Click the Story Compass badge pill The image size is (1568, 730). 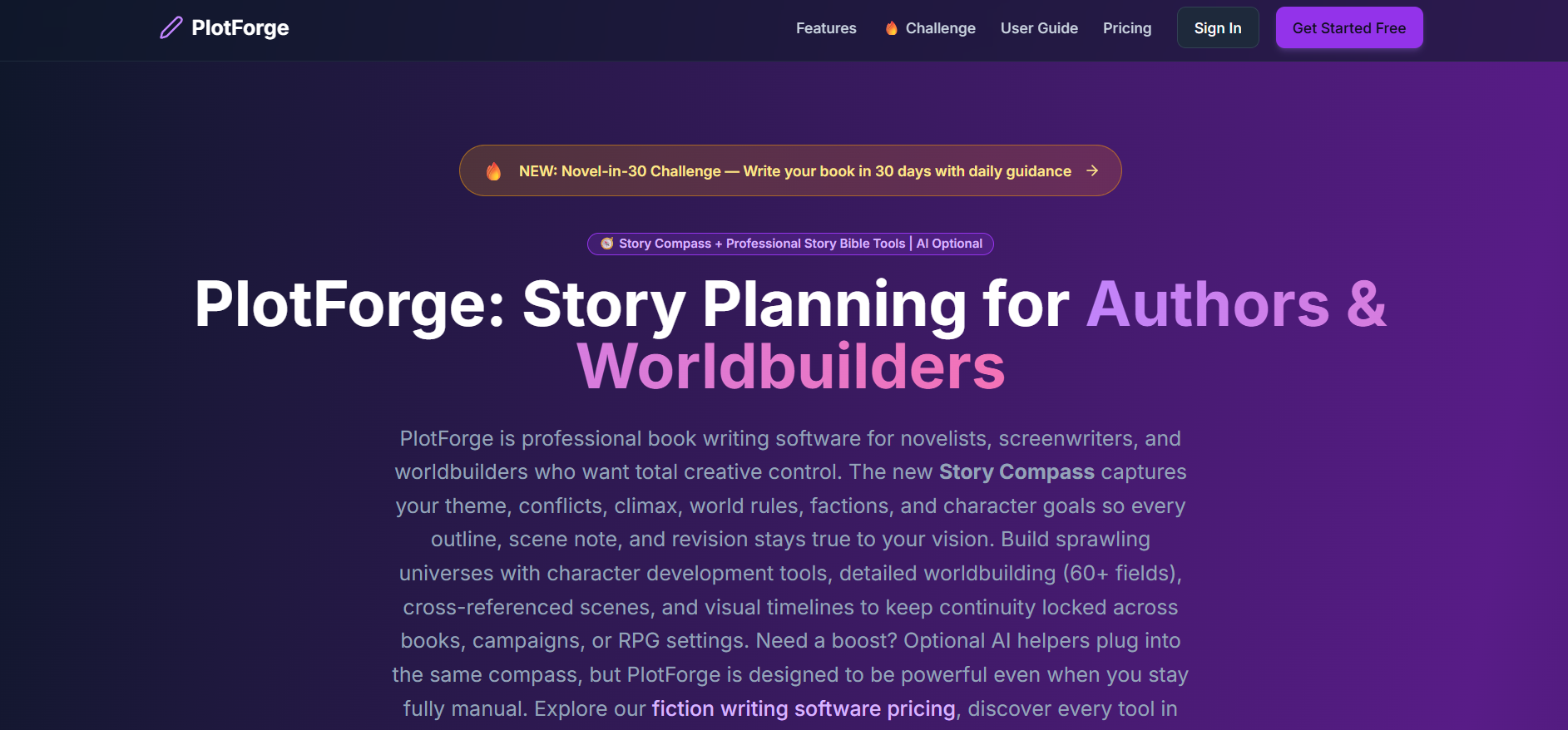(790, 243)
